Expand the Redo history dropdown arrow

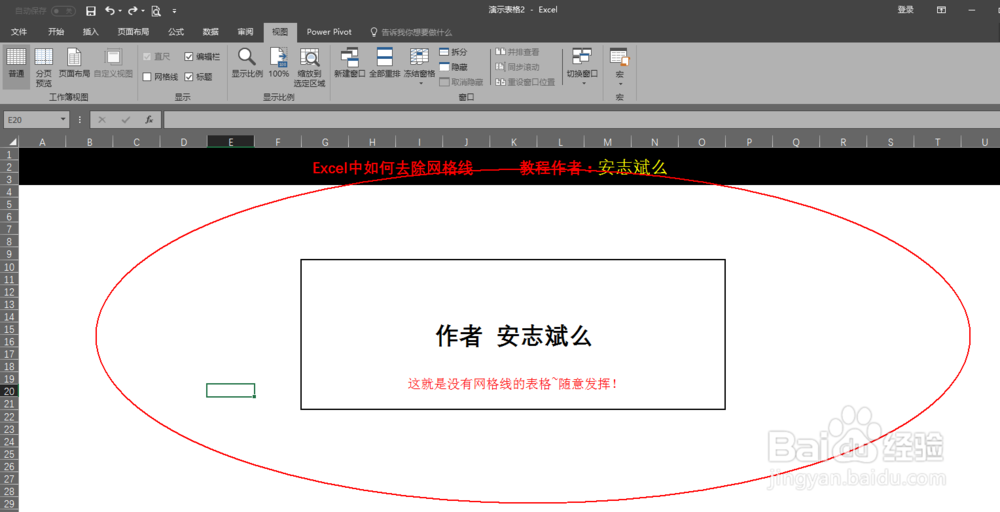(x=143, y=11)
